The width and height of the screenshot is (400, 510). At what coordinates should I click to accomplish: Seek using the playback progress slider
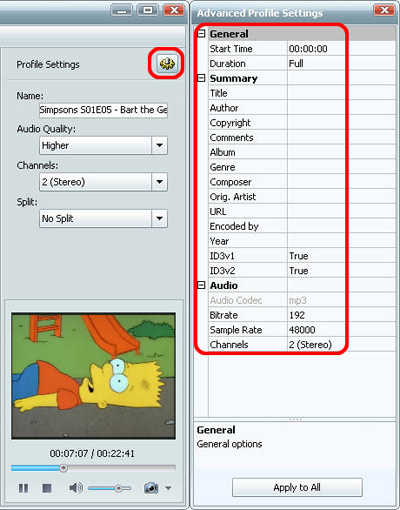click(x=93, y=468)
